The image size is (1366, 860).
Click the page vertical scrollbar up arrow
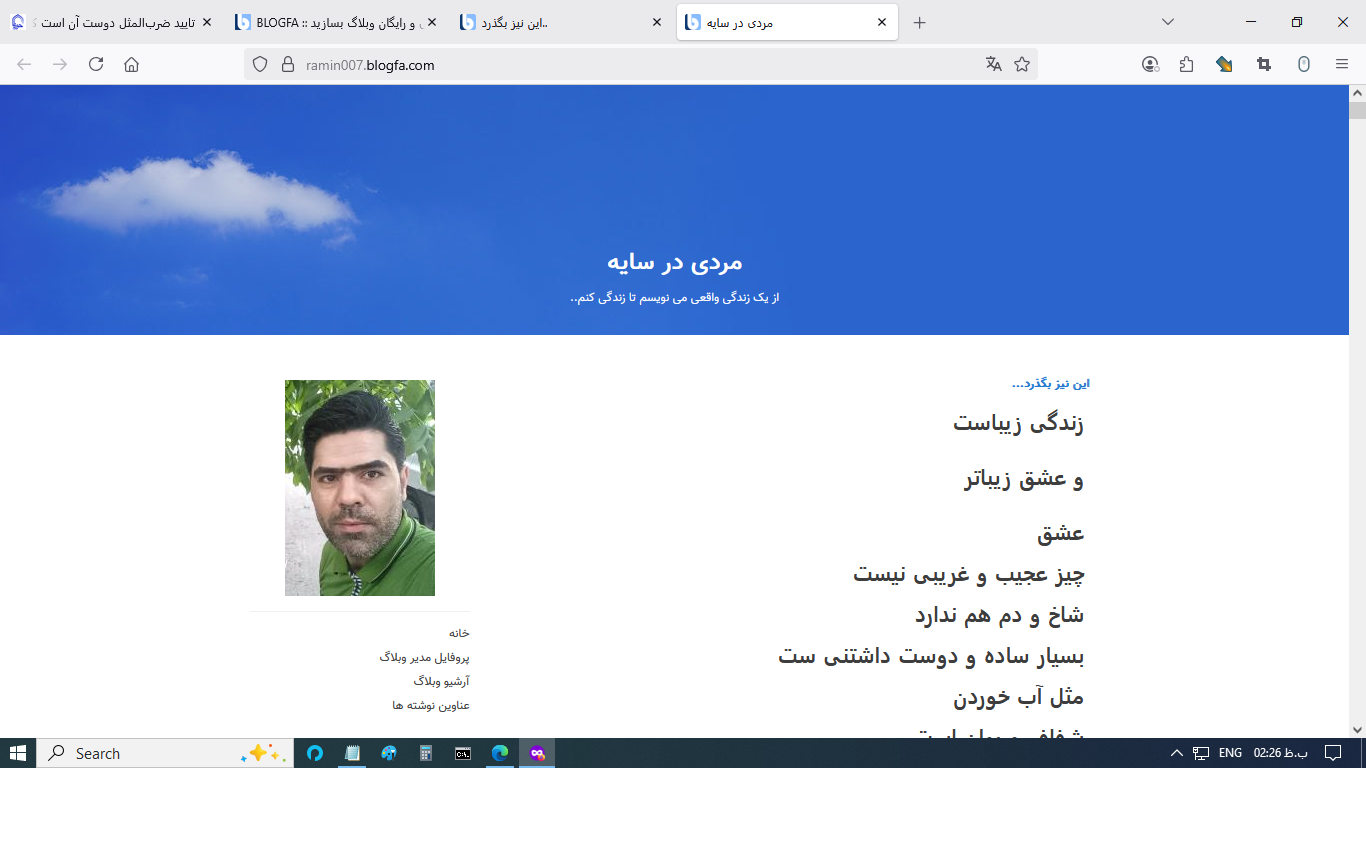pyautogui.click(x=1357, y=93)
